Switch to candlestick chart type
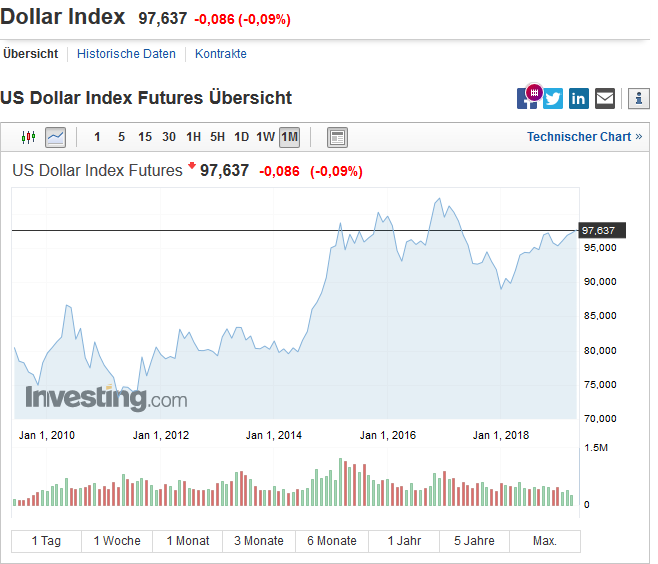The image size is (658, 564). point(28,137)
